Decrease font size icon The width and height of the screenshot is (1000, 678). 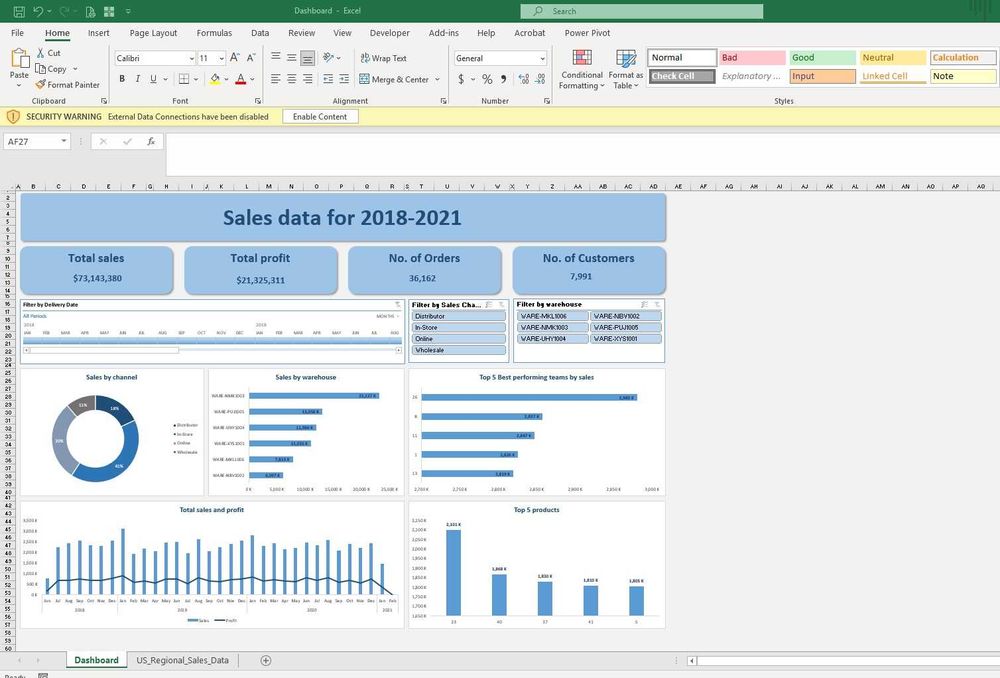pyautogui.click(x=251, y=57)
